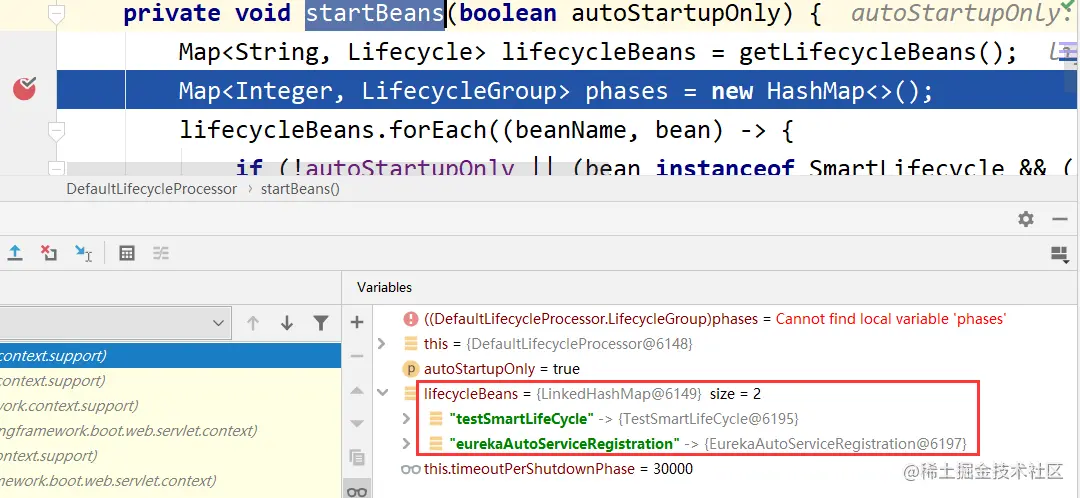Collapse the fold marker on the if statement line

(56, 168)
